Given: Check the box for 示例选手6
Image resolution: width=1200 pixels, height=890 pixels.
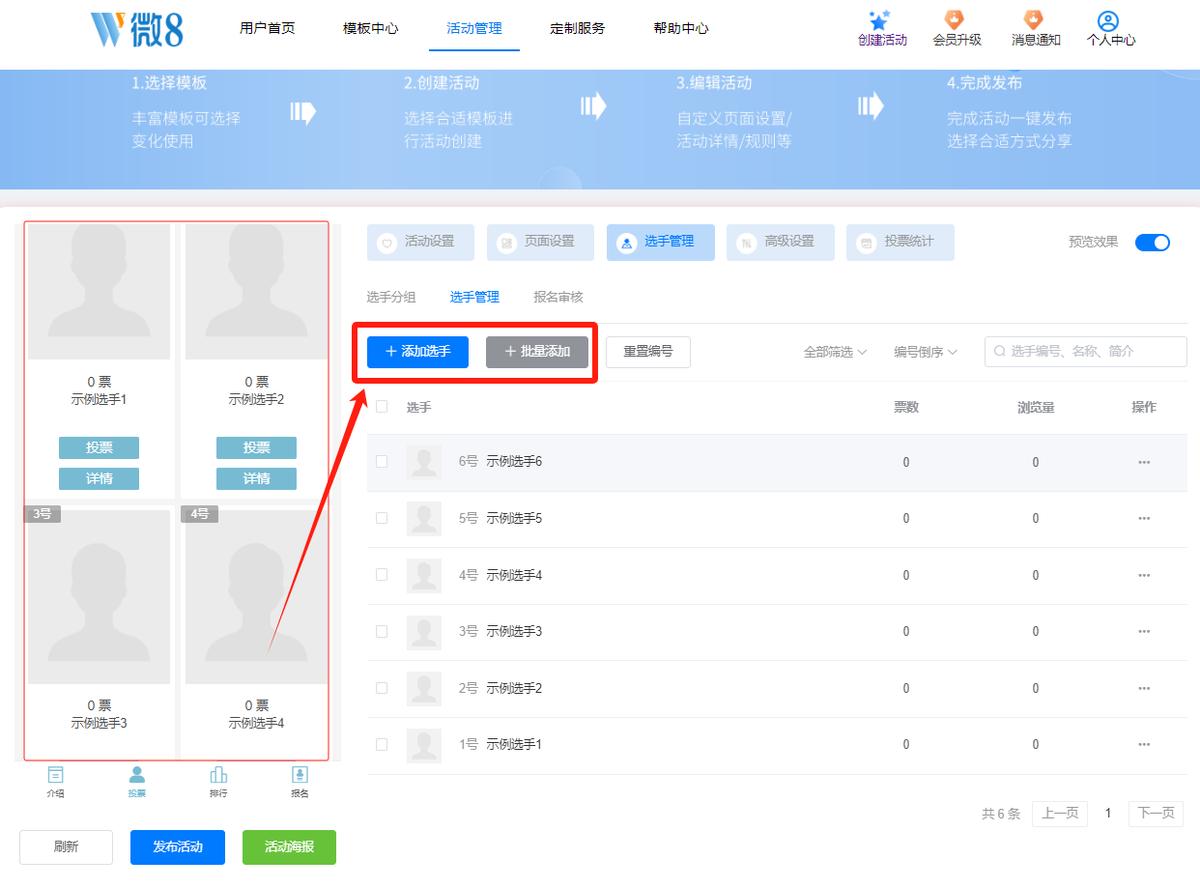Looking at the screenshot, I should [381, 462].
